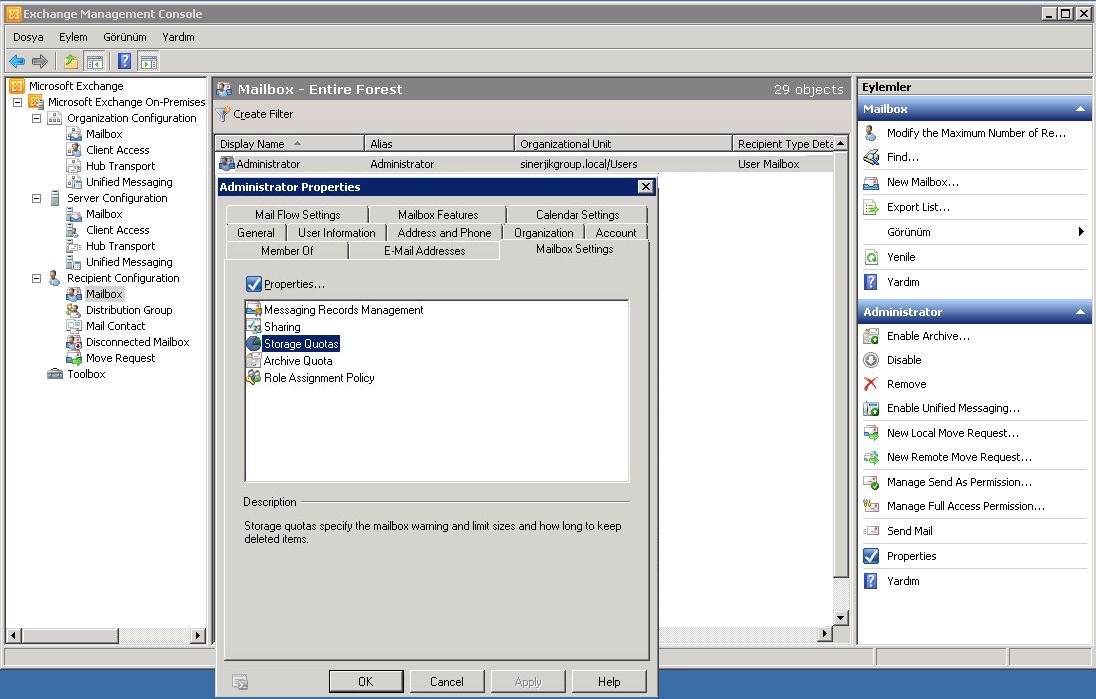Click the Manage Full Access Permission icon

click(871, 506)
